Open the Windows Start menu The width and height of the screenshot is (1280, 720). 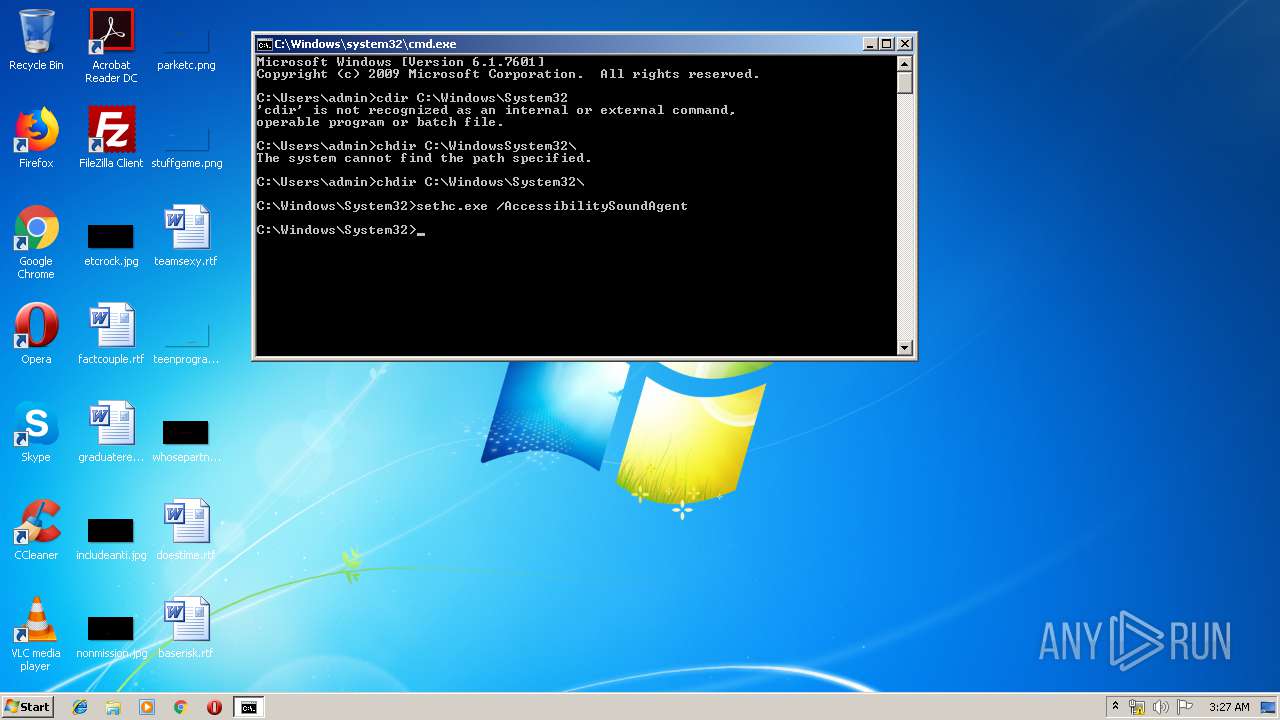point(27,706)
